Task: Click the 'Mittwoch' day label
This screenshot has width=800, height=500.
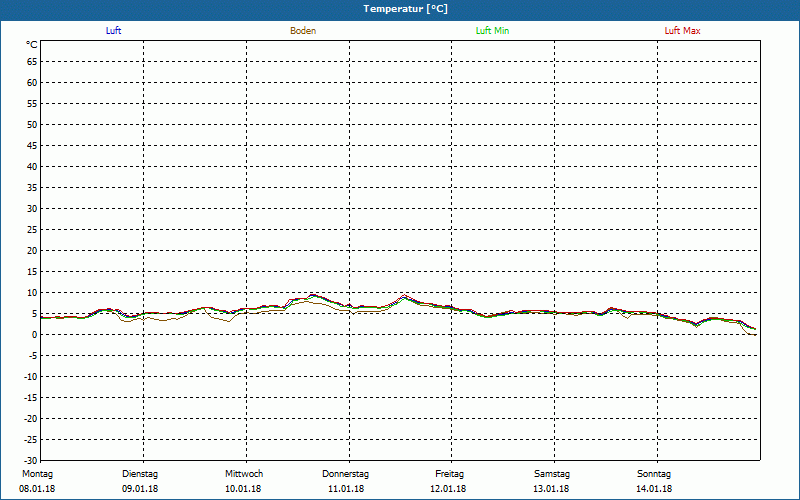Action: tap(244, 474)
